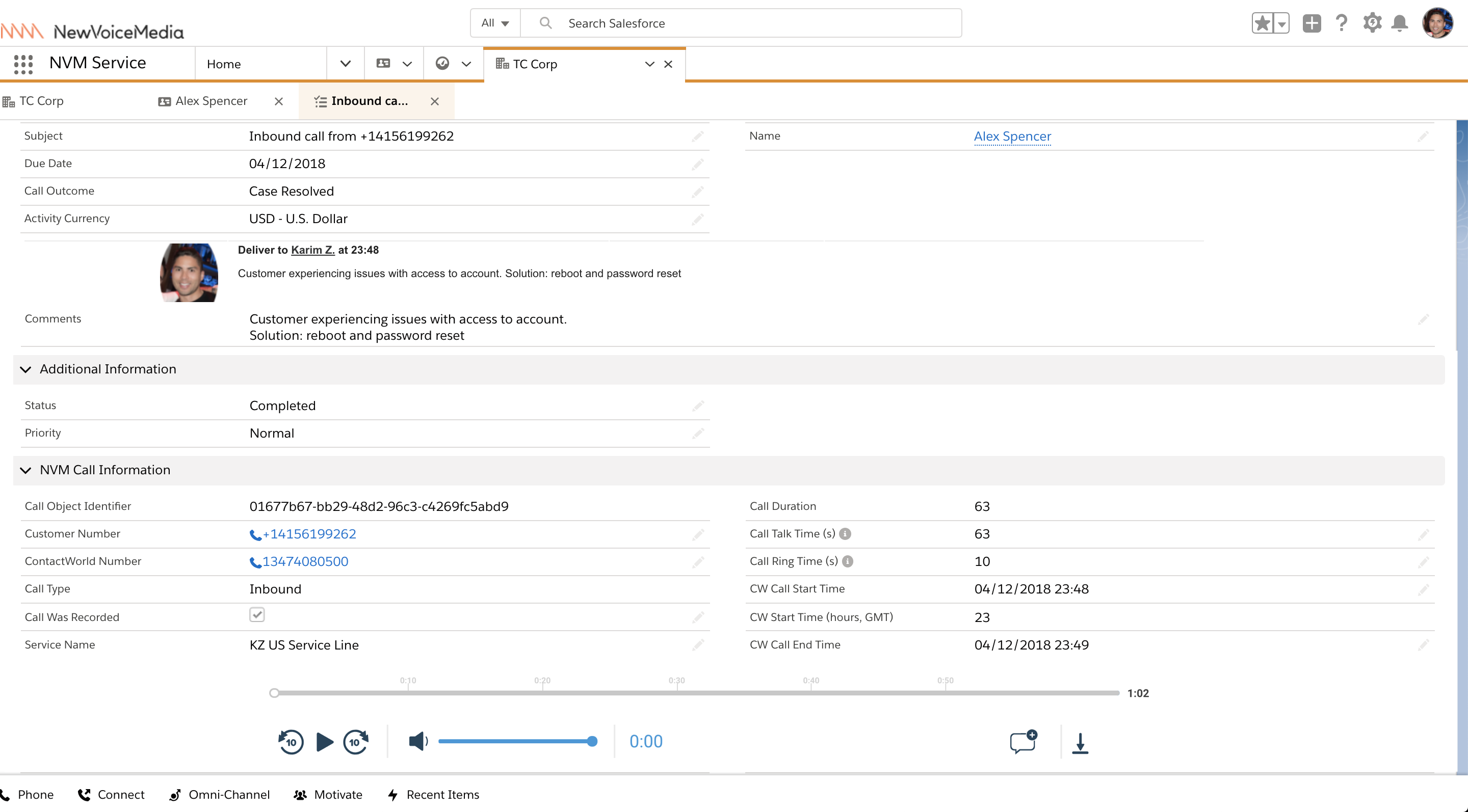Toggle Call Was Recorded checkbox
This screenshot has height=812, width=1468.
[256, 615]
